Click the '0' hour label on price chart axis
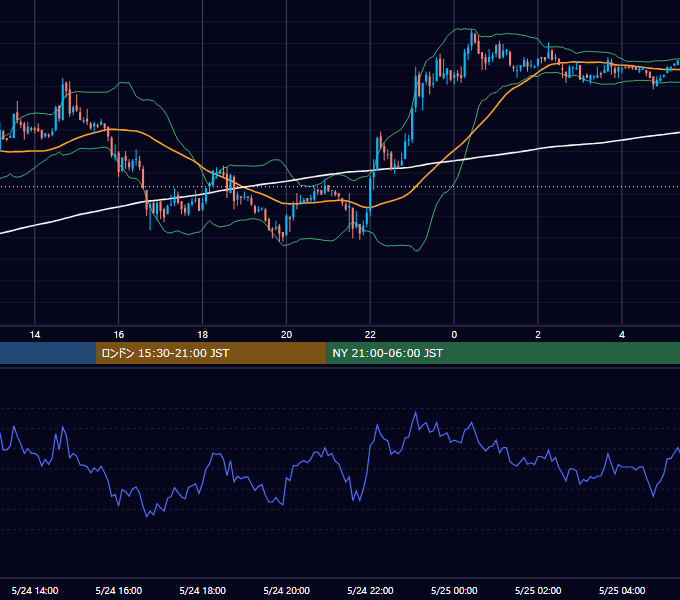The height and width of the screenshot is (600, 680). click(454, 335)
